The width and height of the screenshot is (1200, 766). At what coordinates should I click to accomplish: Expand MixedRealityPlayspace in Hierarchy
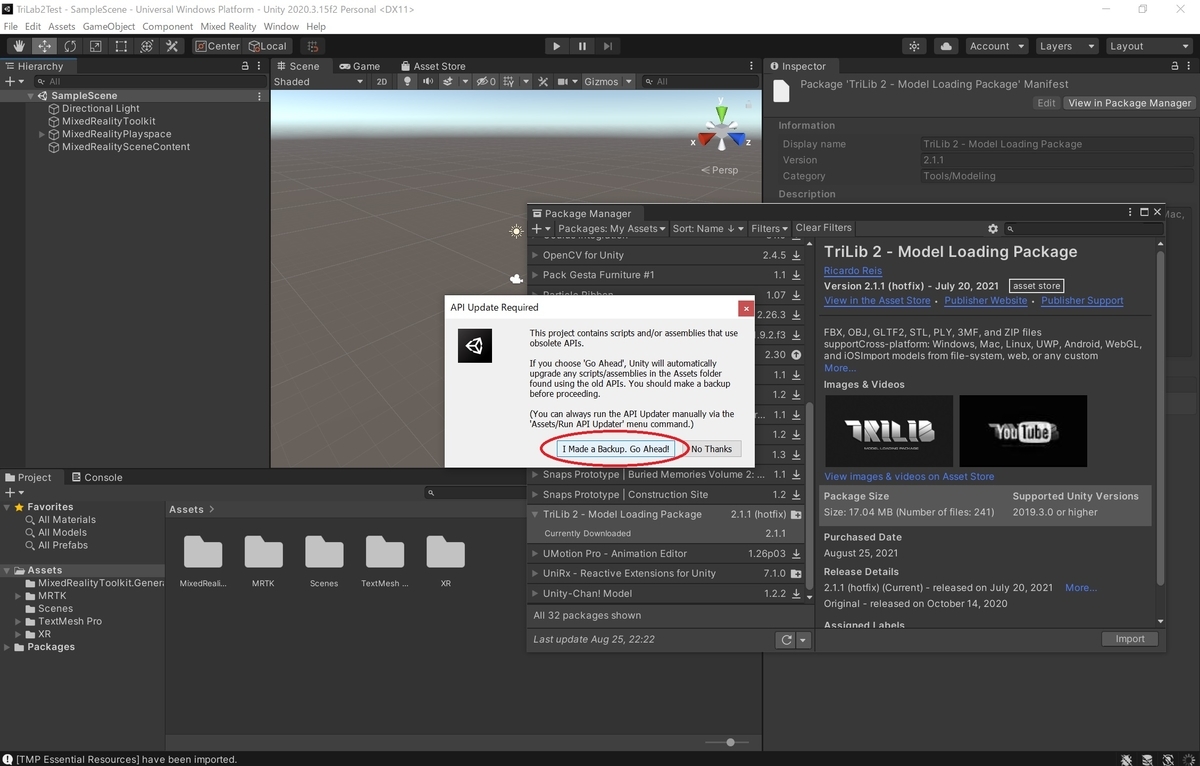[42, 134]
